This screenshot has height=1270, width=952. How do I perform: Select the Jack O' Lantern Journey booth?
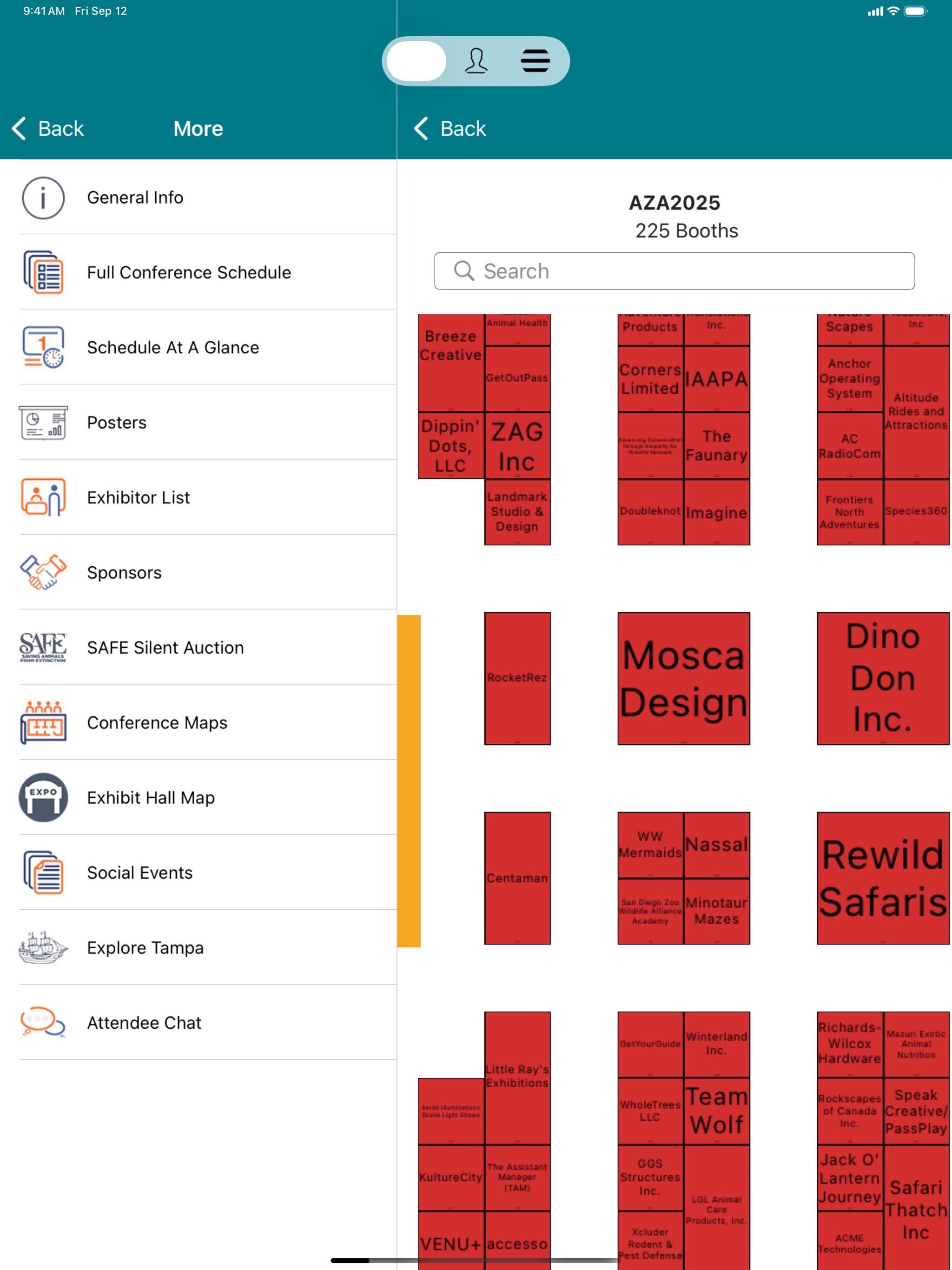tap(850, 1178)
